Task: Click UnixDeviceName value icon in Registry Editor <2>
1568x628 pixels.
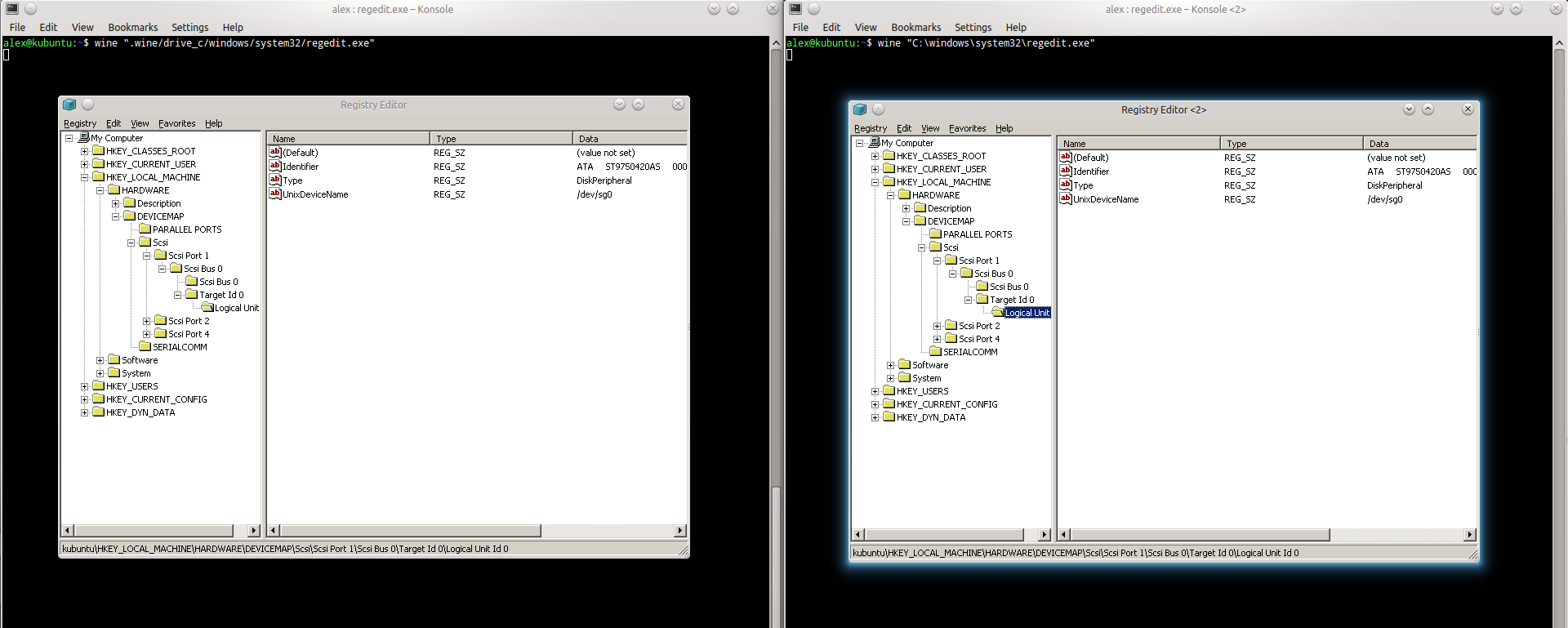Action: (1066, 198)
